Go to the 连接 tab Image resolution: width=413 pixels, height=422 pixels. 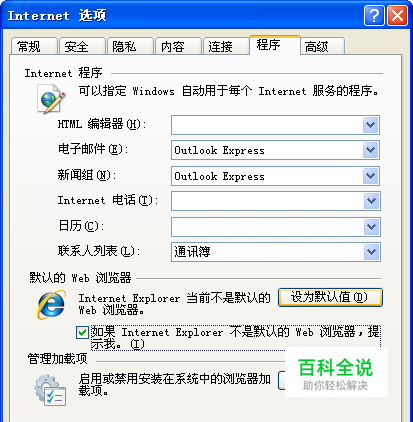point(226,46)
